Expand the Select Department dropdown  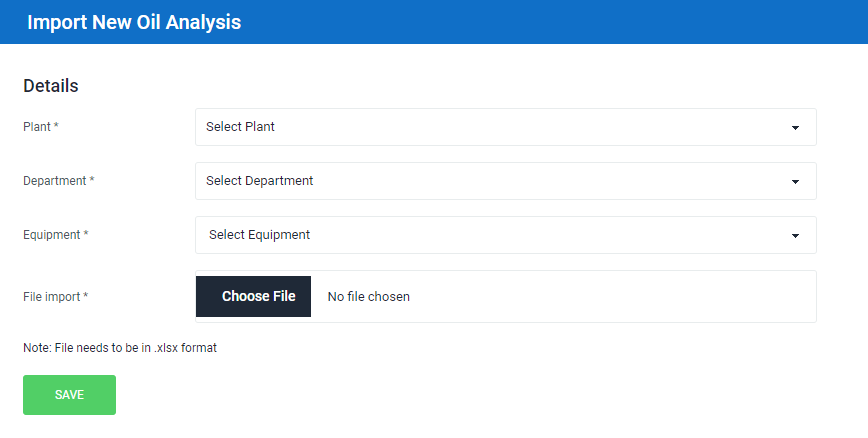click(505, 181)
